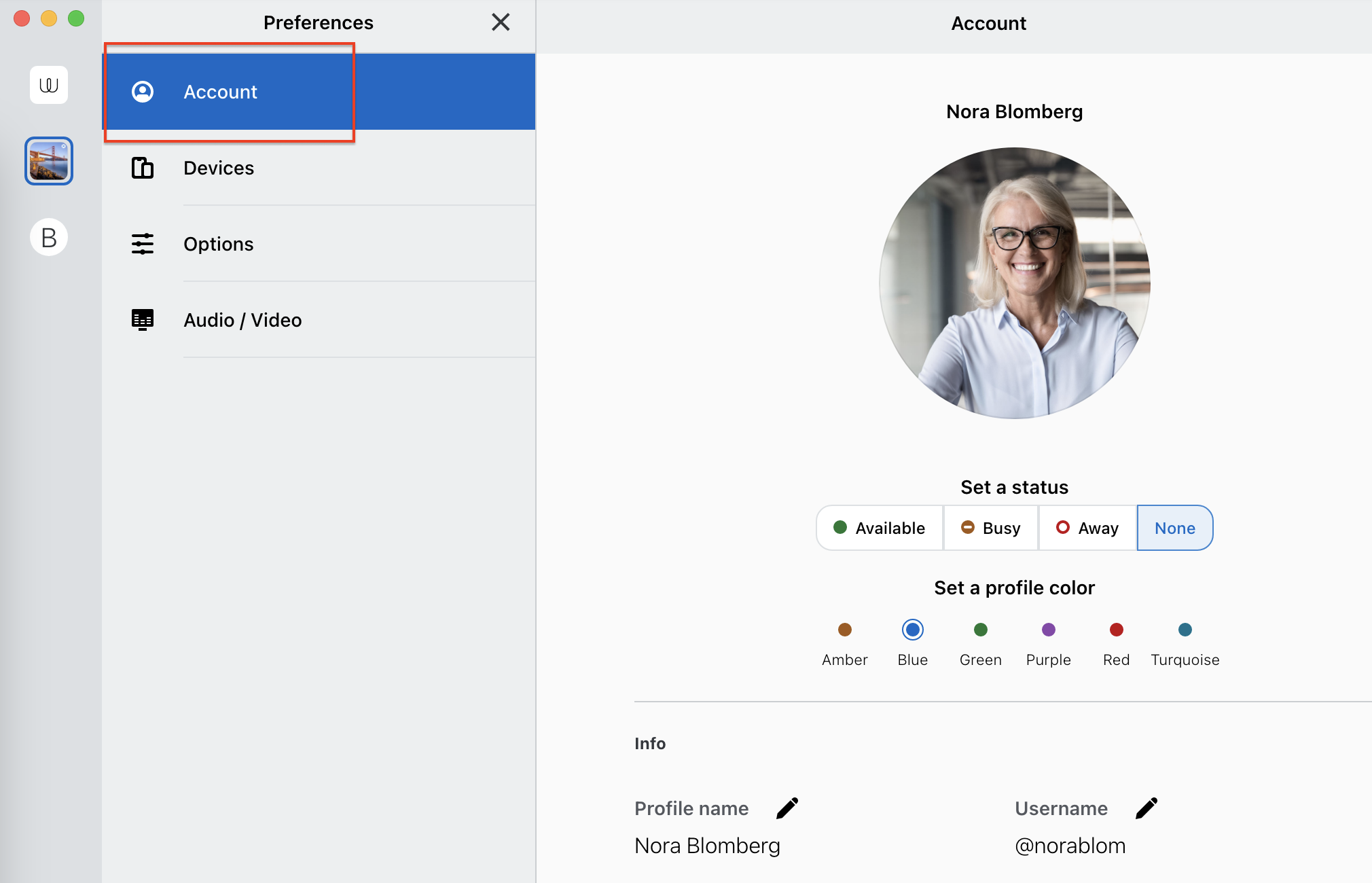The image size is (1372, 883).
Task: Pick the Purple profile color
Action: point(1049,630)
